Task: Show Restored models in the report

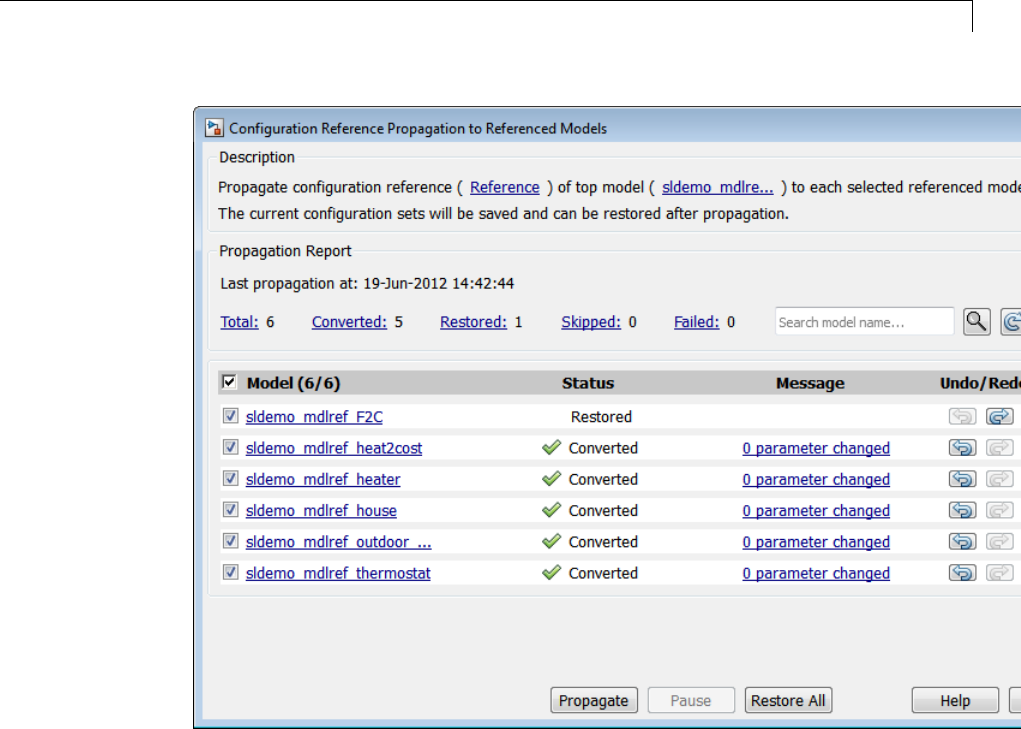Action: [x=473, y=322]
